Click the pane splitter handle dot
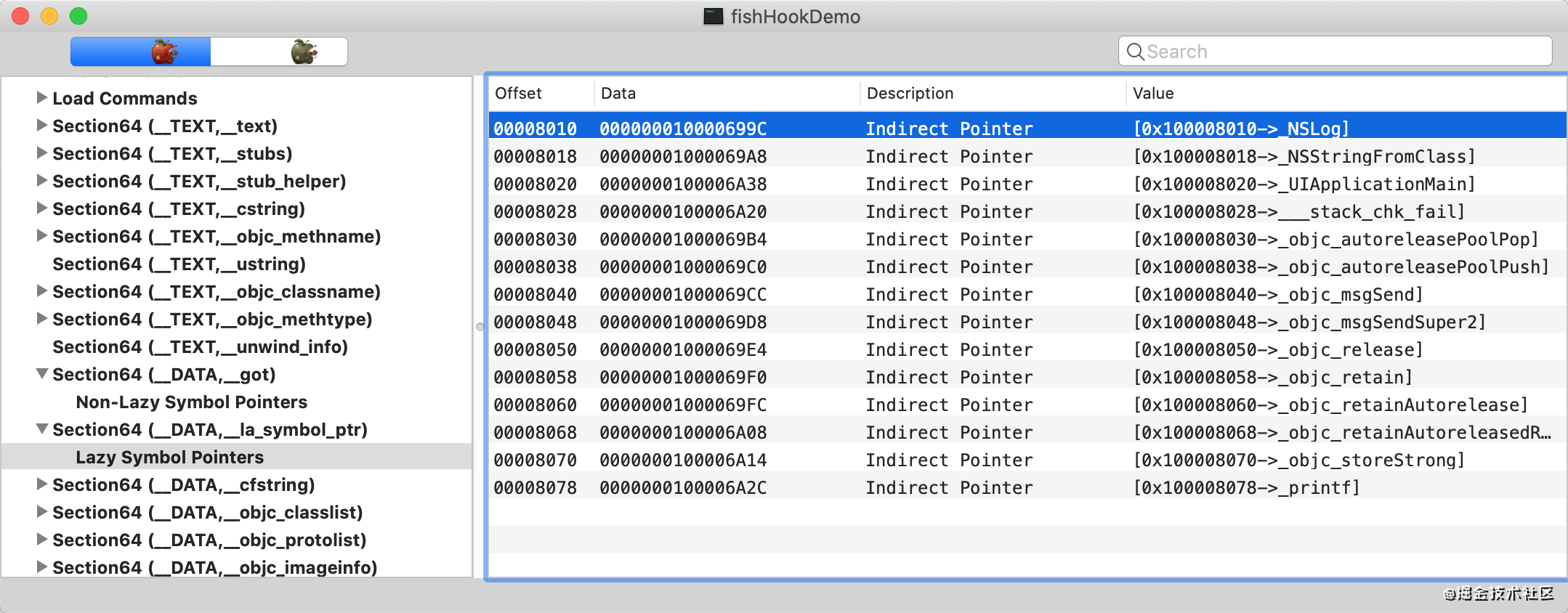 (x=480, y=327)
